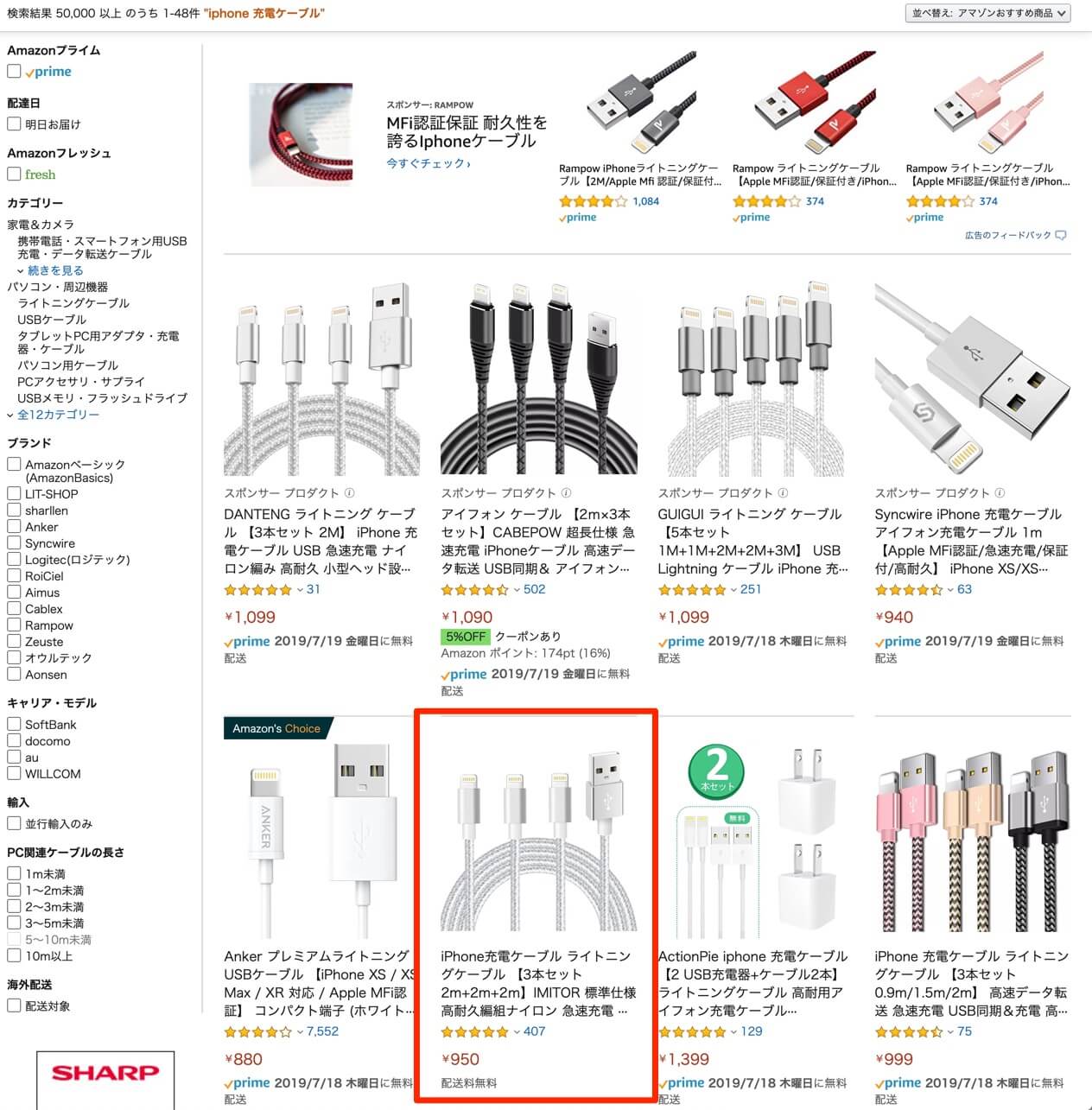Select the USBケーブル category
This screenshot has width=1092, height=1110.
(52, 320)
